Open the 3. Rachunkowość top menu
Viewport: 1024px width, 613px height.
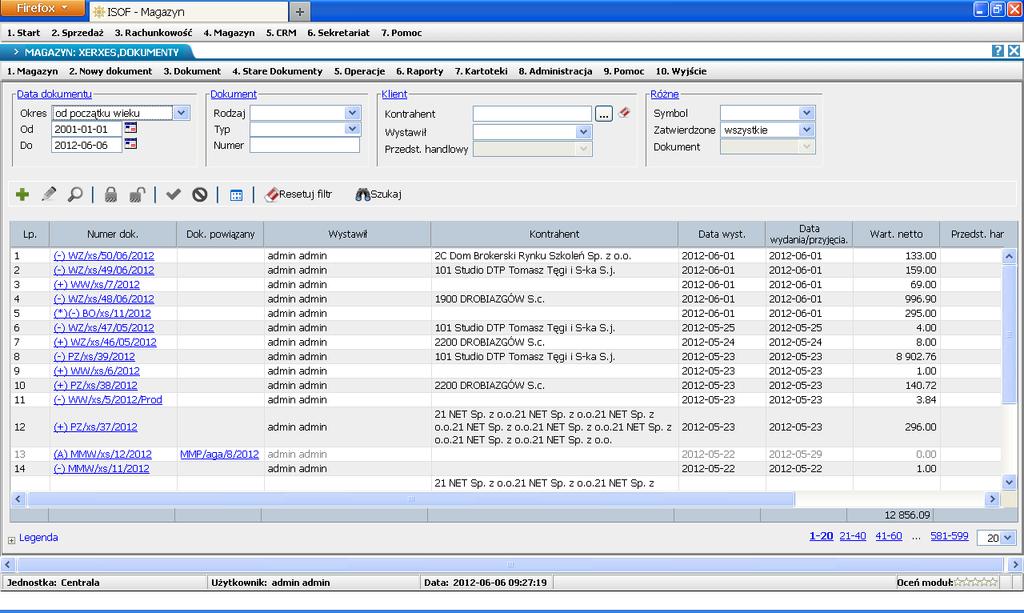tap(153, 33)
